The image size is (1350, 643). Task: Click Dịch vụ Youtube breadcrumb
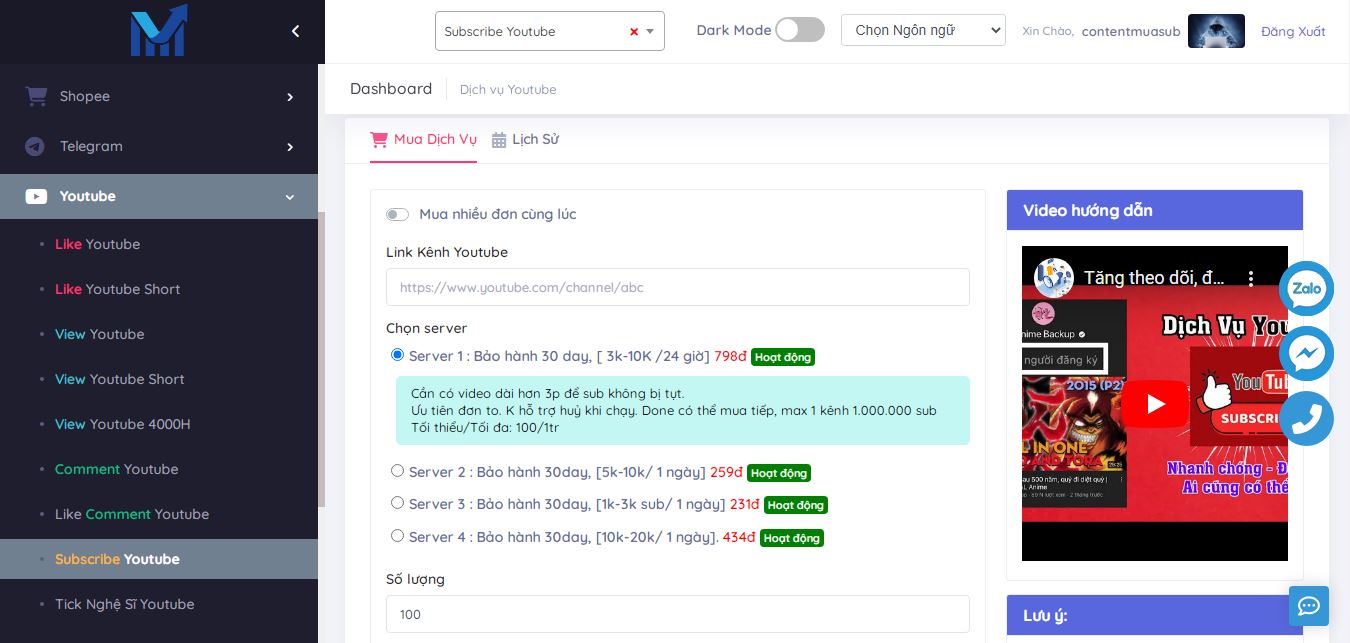click(x=508, y=89)
